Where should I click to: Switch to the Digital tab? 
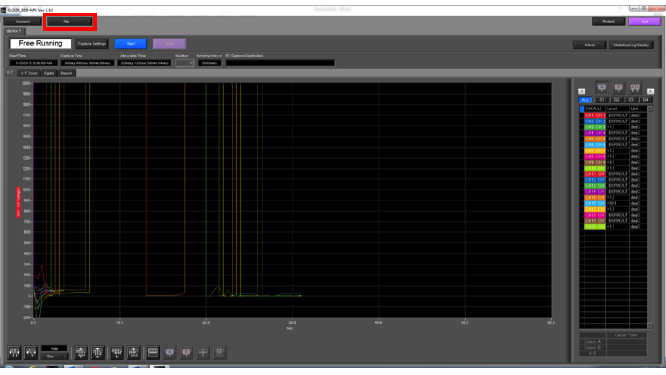point(49,73)
